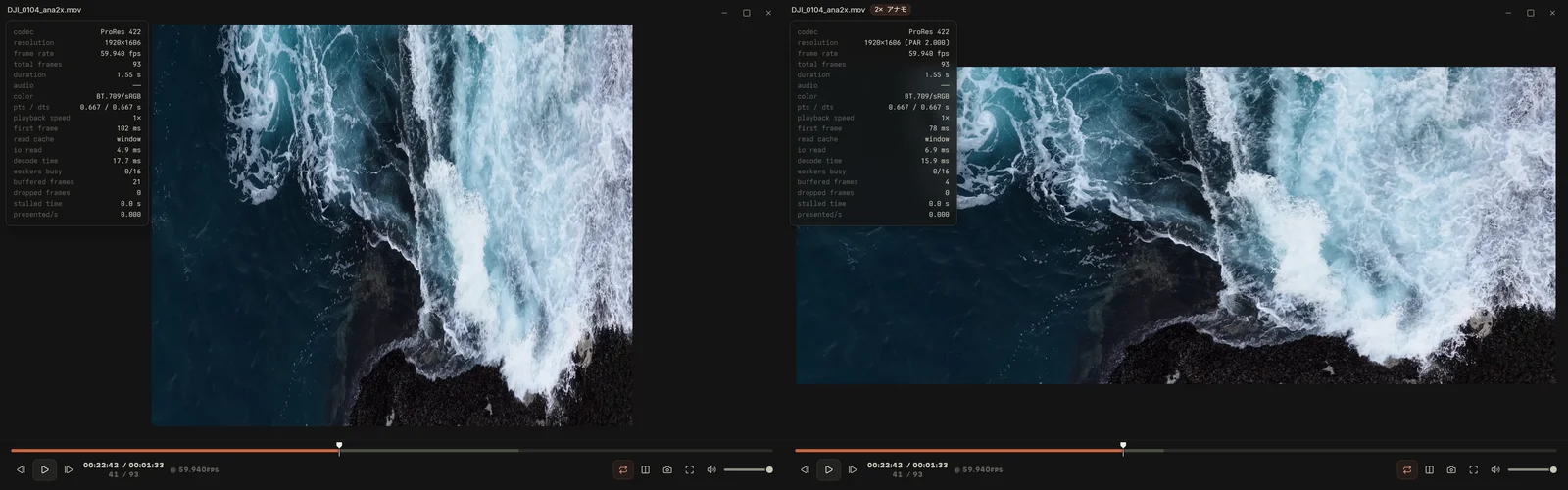1568x490 pixels.
Task: Play the video in the left window
Action: click(x=44, y=470)
